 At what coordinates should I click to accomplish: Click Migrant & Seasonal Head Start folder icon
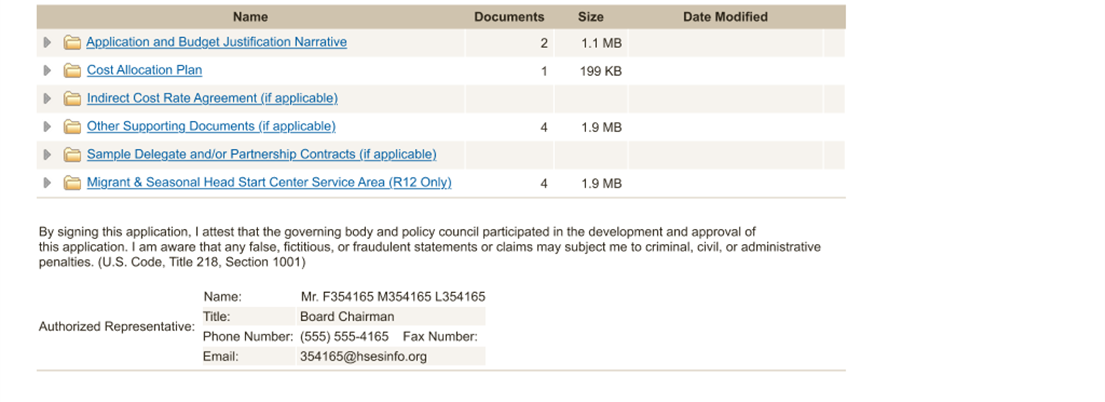pos(72,183)
